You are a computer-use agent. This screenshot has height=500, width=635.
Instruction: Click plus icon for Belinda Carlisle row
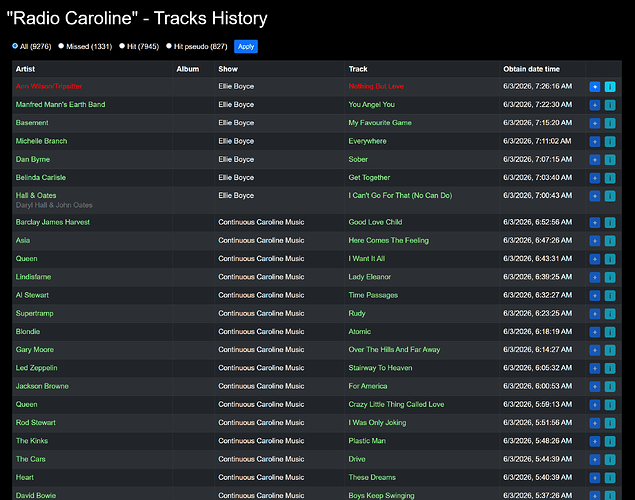(595, 178)
